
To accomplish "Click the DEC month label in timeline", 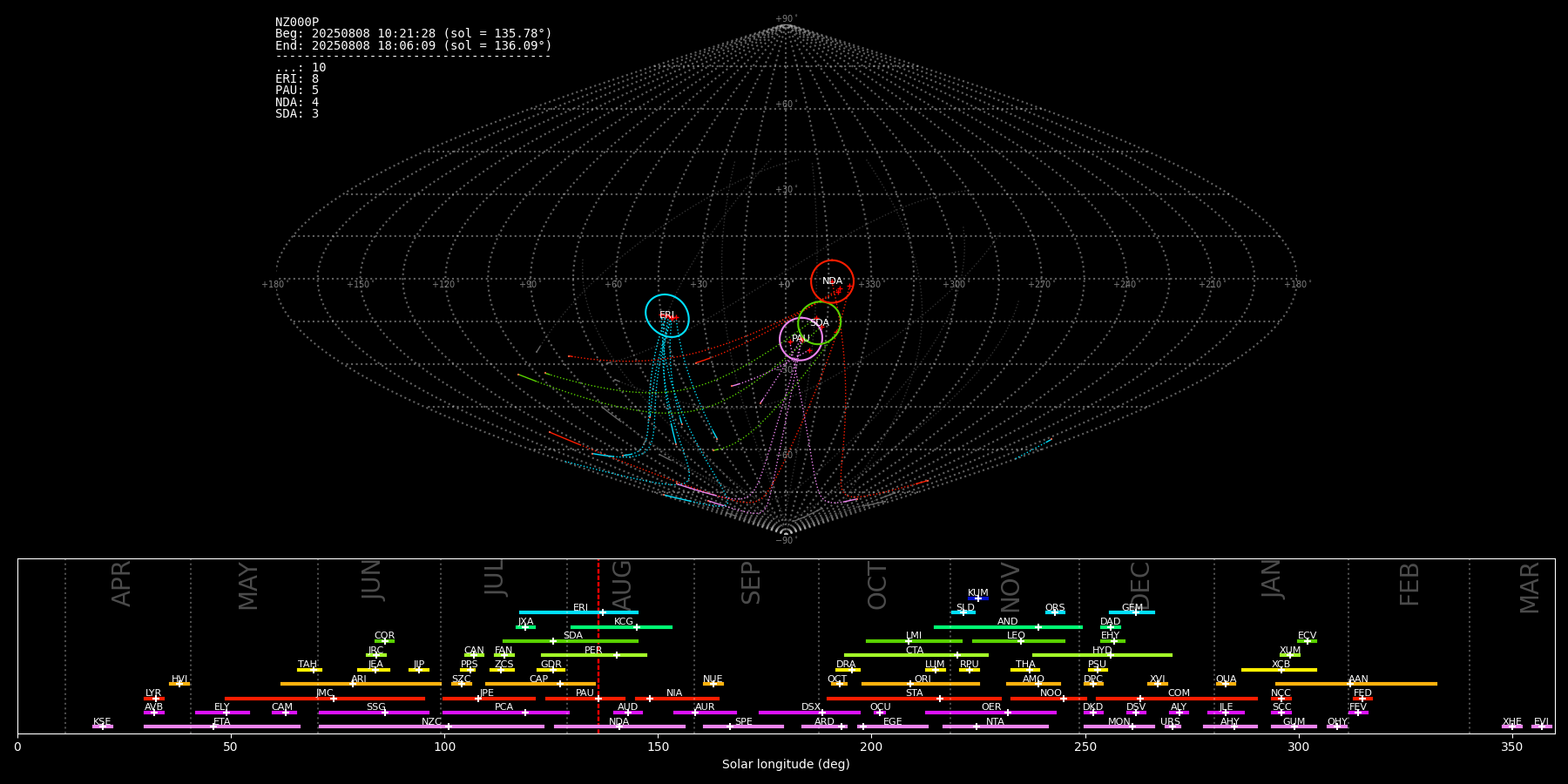I will click(1140, 585).
